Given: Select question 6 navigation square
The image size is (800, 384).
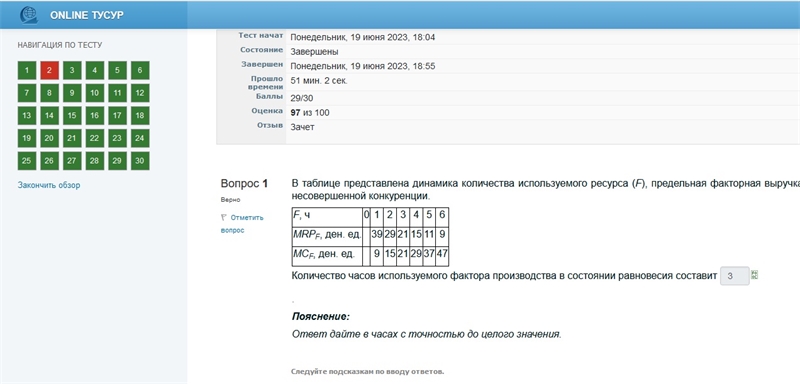Looking at the screenshot, I should [140, 70].
